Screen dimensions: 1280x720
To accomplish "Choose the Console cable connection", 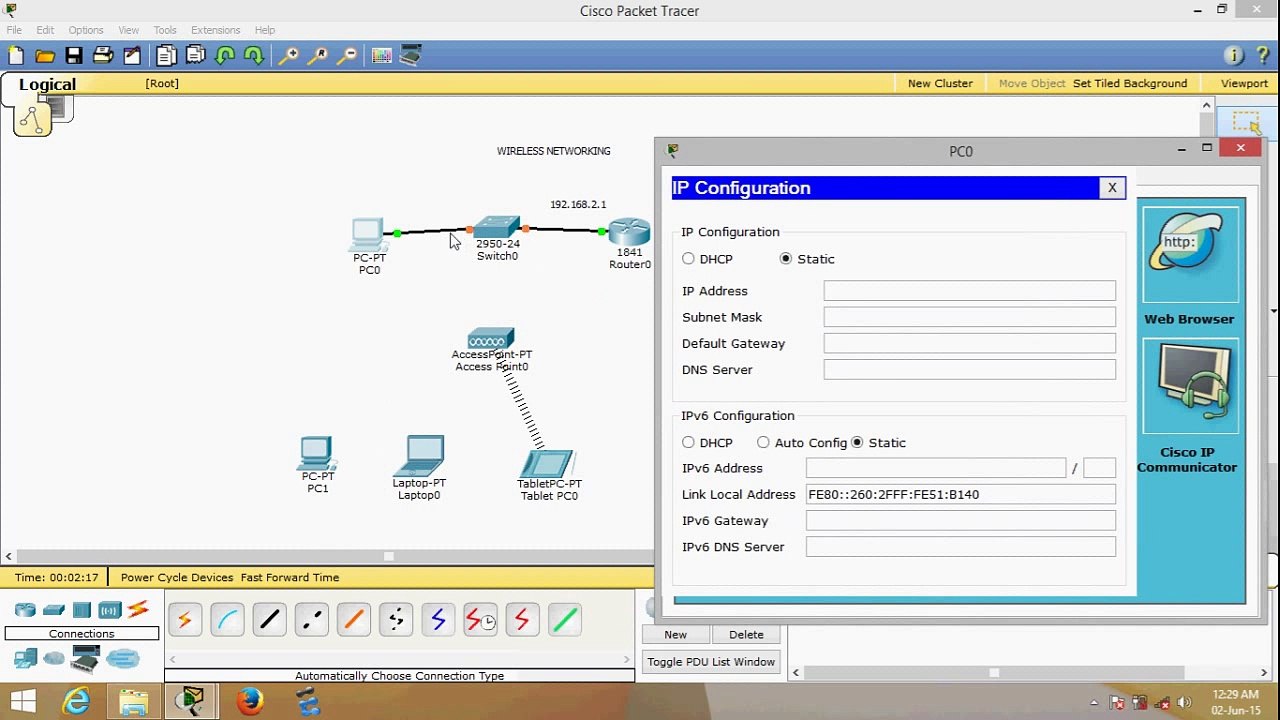I will [x=227, y=621].
